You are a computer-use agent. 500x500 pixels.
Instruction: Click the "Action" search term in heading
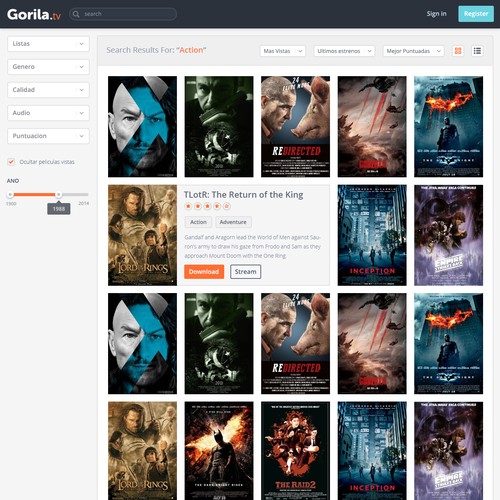[191, 50]
